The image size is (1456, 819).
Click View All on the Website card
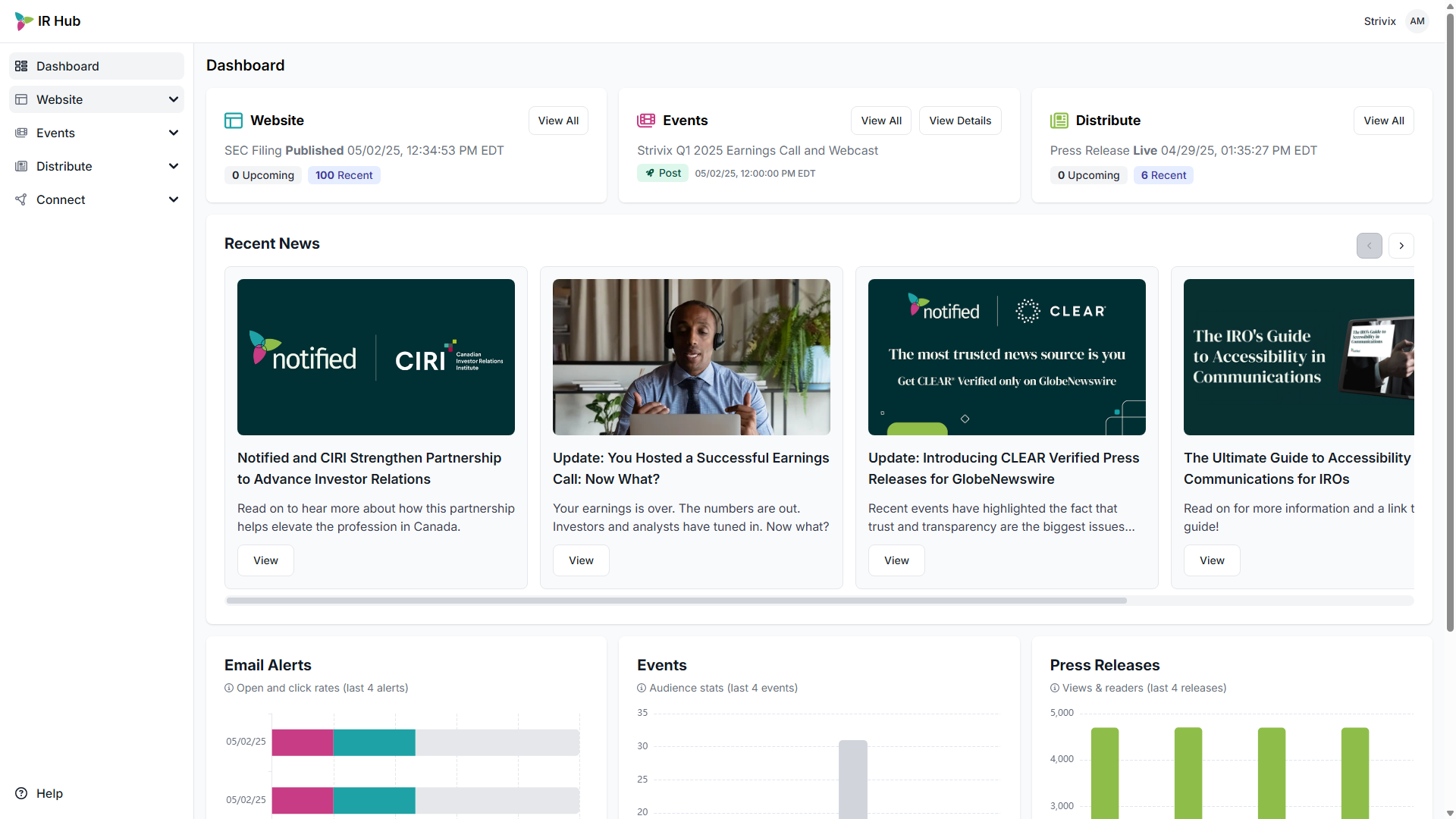tap(557, 120)
